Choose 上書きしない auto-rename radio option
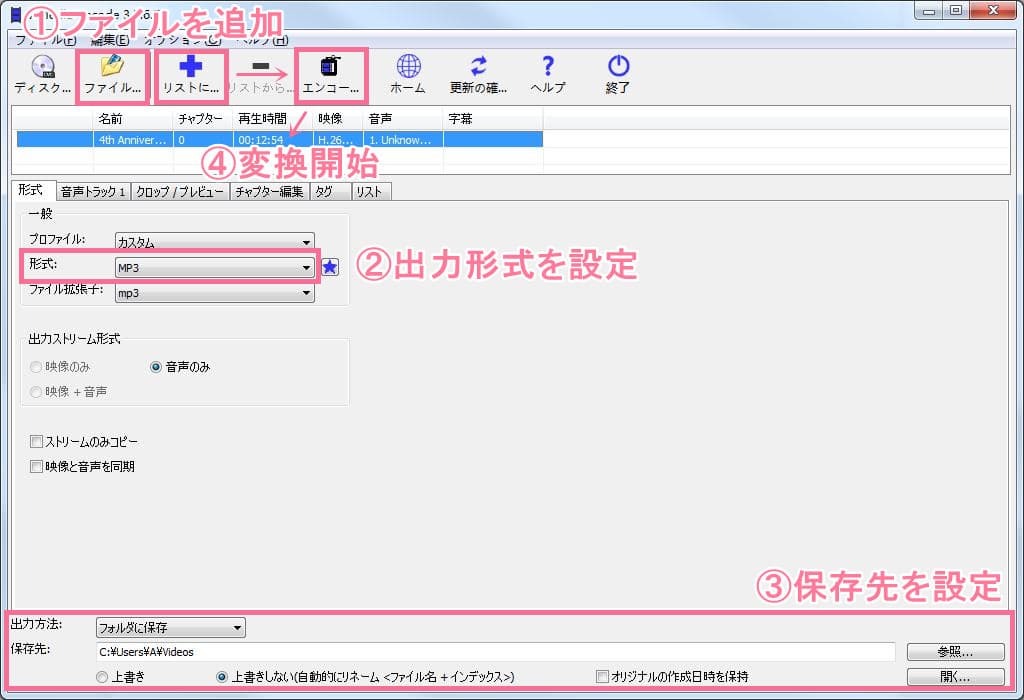Screen dimensions: 1024x700 coord(222,677)
